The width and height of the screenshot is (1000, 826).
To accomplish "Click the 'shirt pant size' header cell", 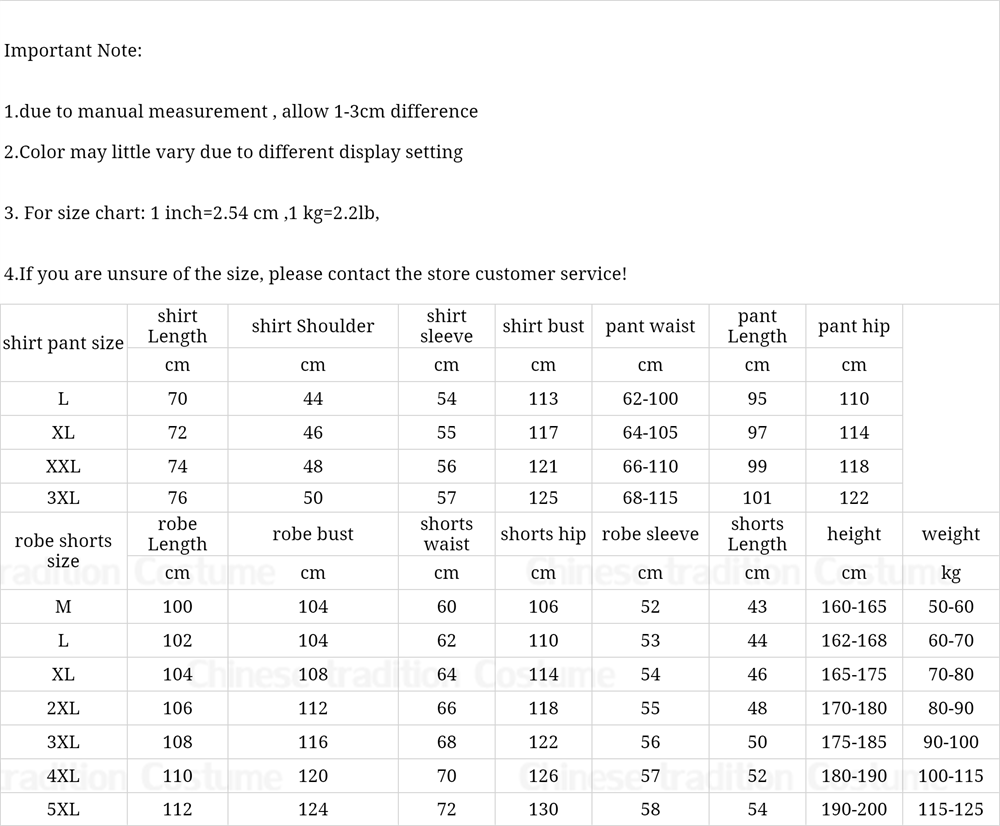I will [x=63, y=343].
